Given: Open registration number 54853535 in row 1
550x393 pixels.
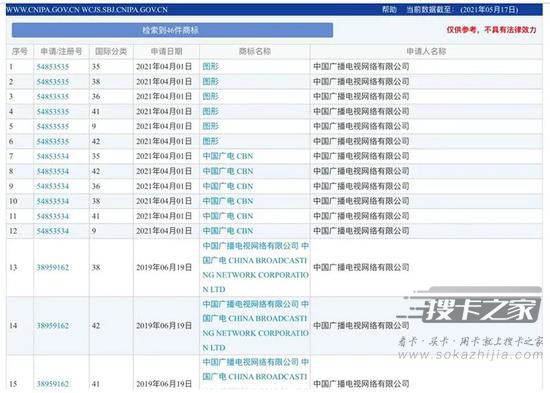Looking at the screenshot, I should click(53, 67).
